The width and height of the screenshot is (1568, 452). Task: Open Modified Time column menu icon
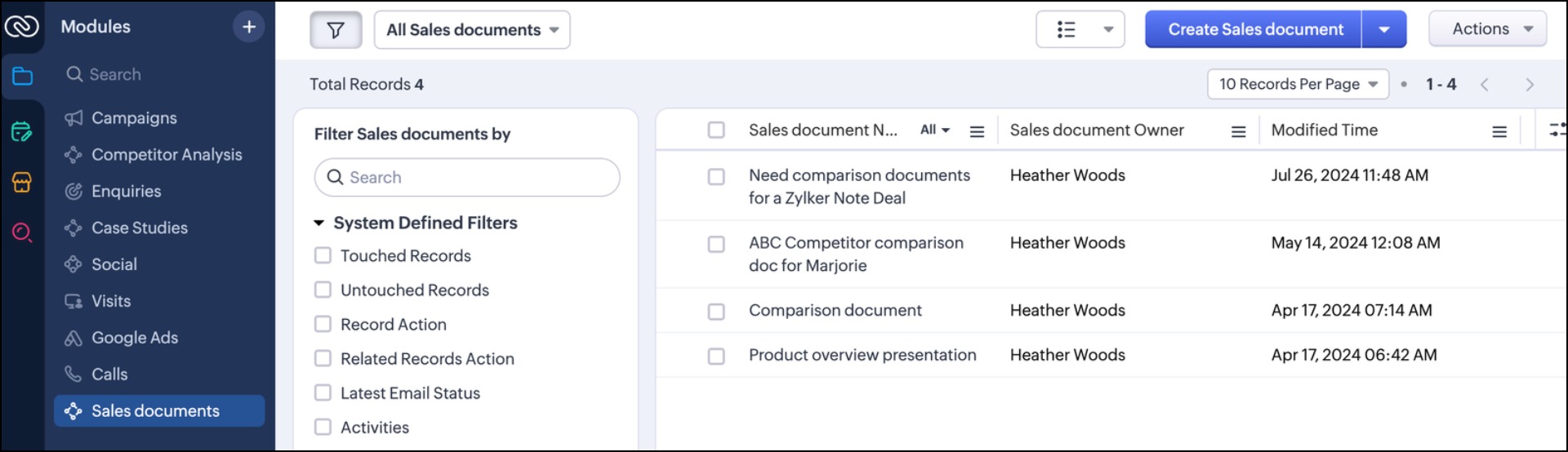pos(1499,131)
